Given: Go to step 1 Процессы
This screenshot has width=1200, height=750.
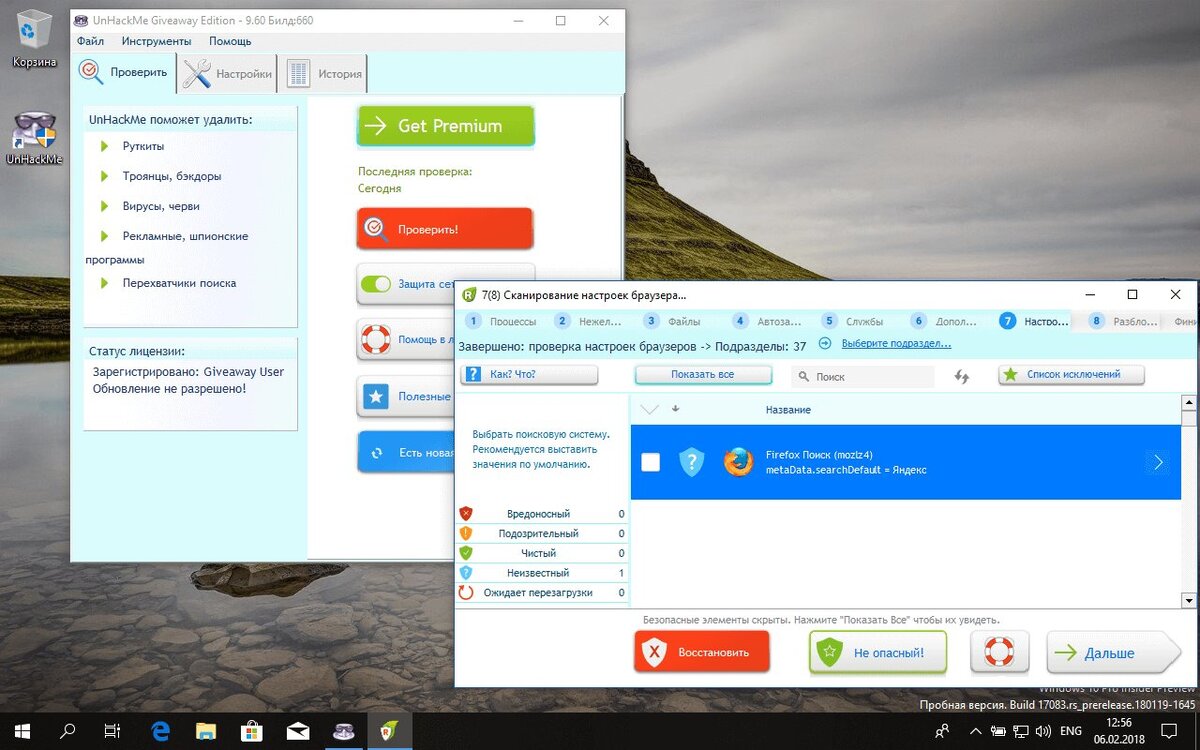Looking at the screenshot, I should [x=503, y=321].
